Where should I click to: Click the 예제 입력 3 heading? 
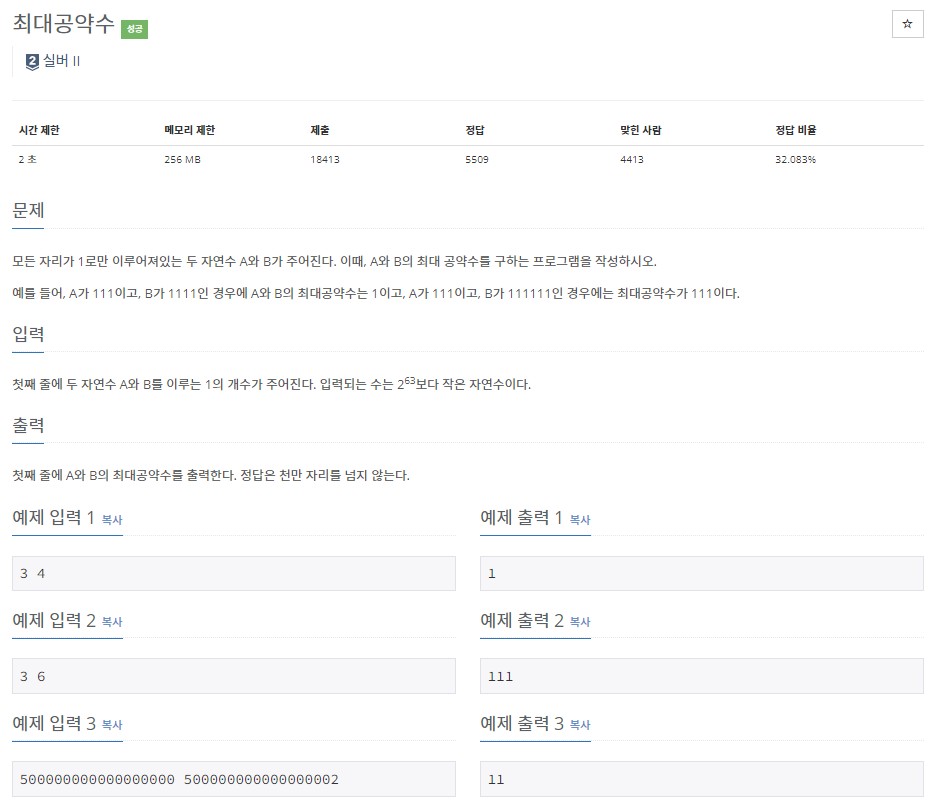pyautogui.click(x=54, y=723)
